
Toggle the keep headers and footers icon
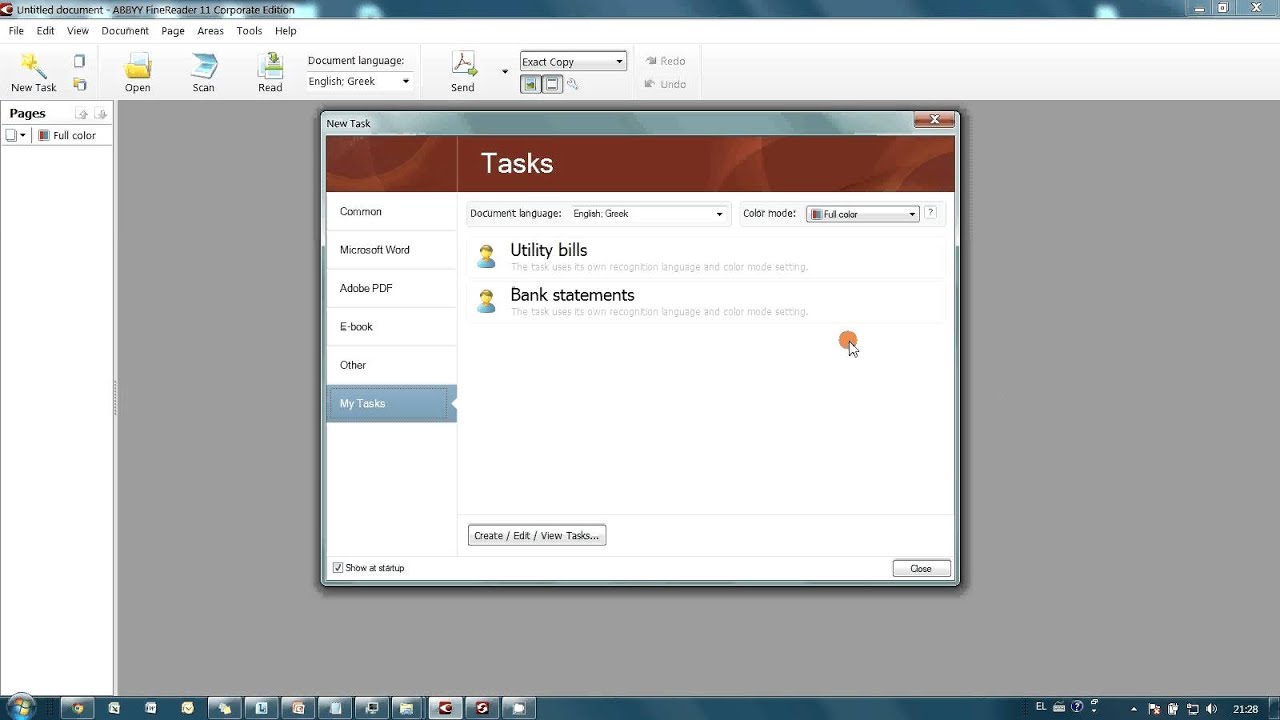[551, 85]
